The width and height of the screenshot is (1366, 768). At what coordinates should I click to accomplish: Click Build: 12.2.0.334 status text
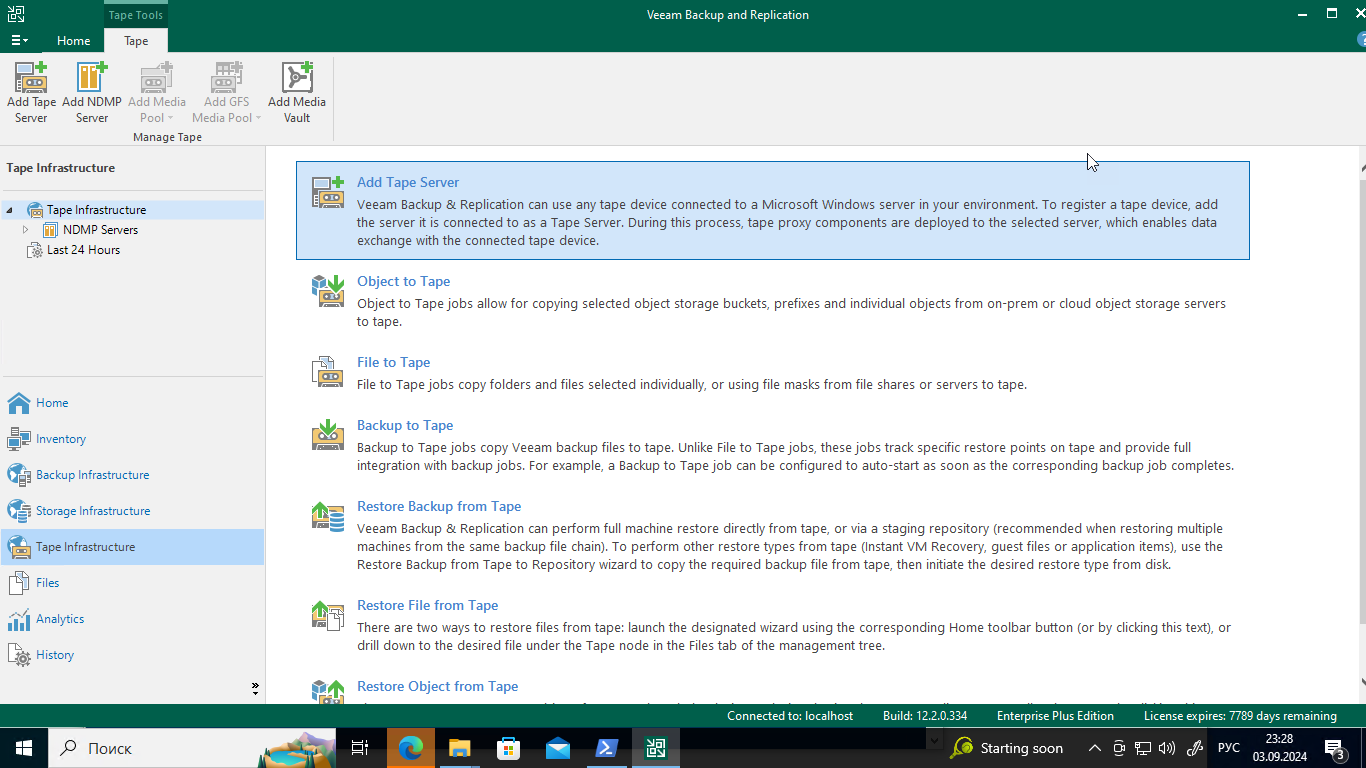click(925, 716)
